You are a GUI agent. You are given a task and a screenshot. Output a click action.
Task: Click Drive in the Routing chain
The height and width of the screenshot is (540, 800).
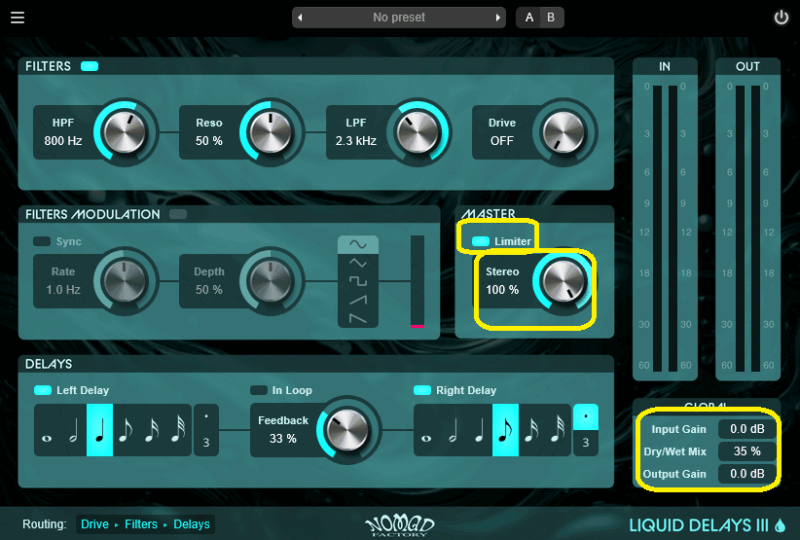coord(95,524)
